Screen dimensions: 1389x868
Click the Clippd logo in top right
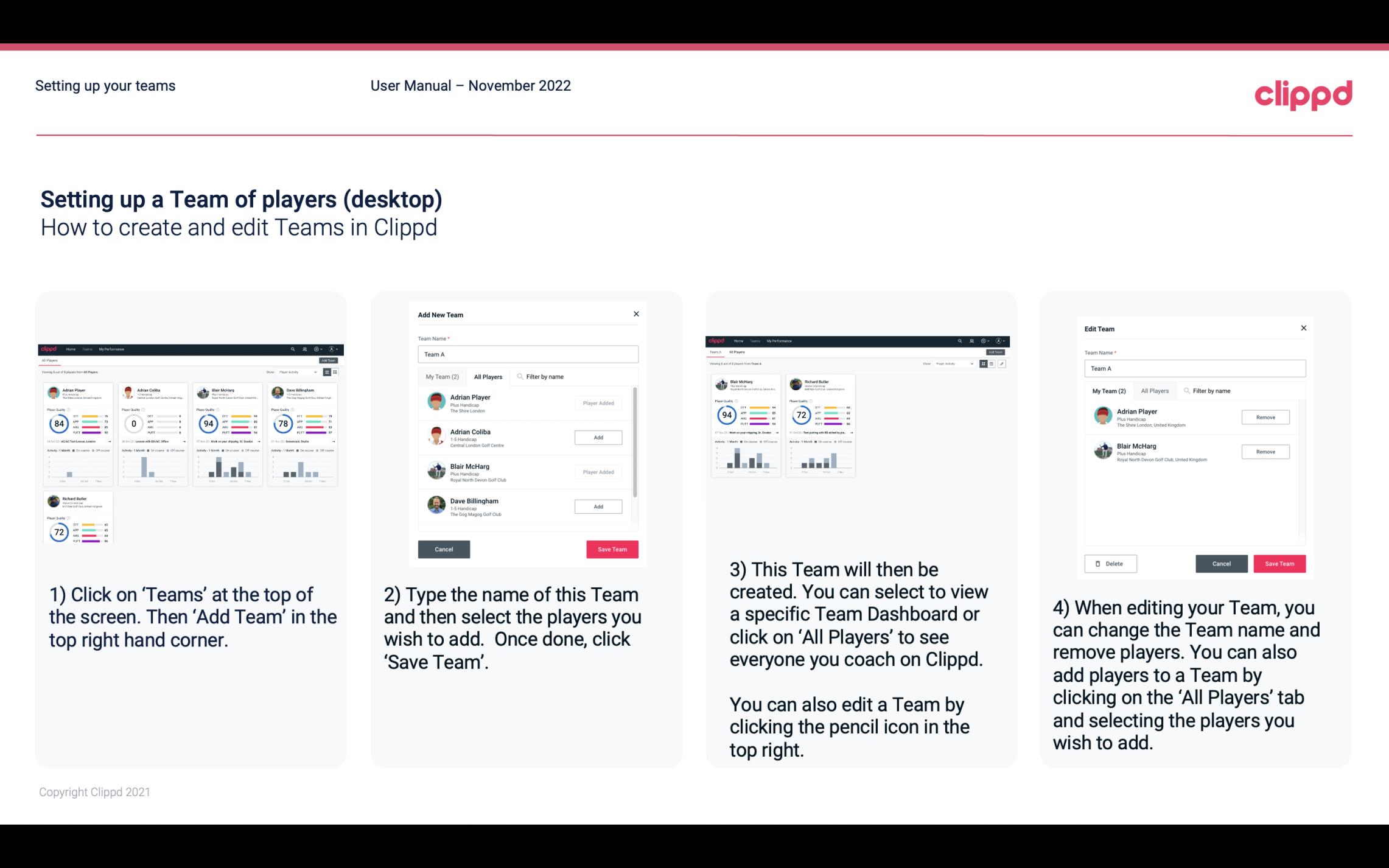click(1304, 94)
